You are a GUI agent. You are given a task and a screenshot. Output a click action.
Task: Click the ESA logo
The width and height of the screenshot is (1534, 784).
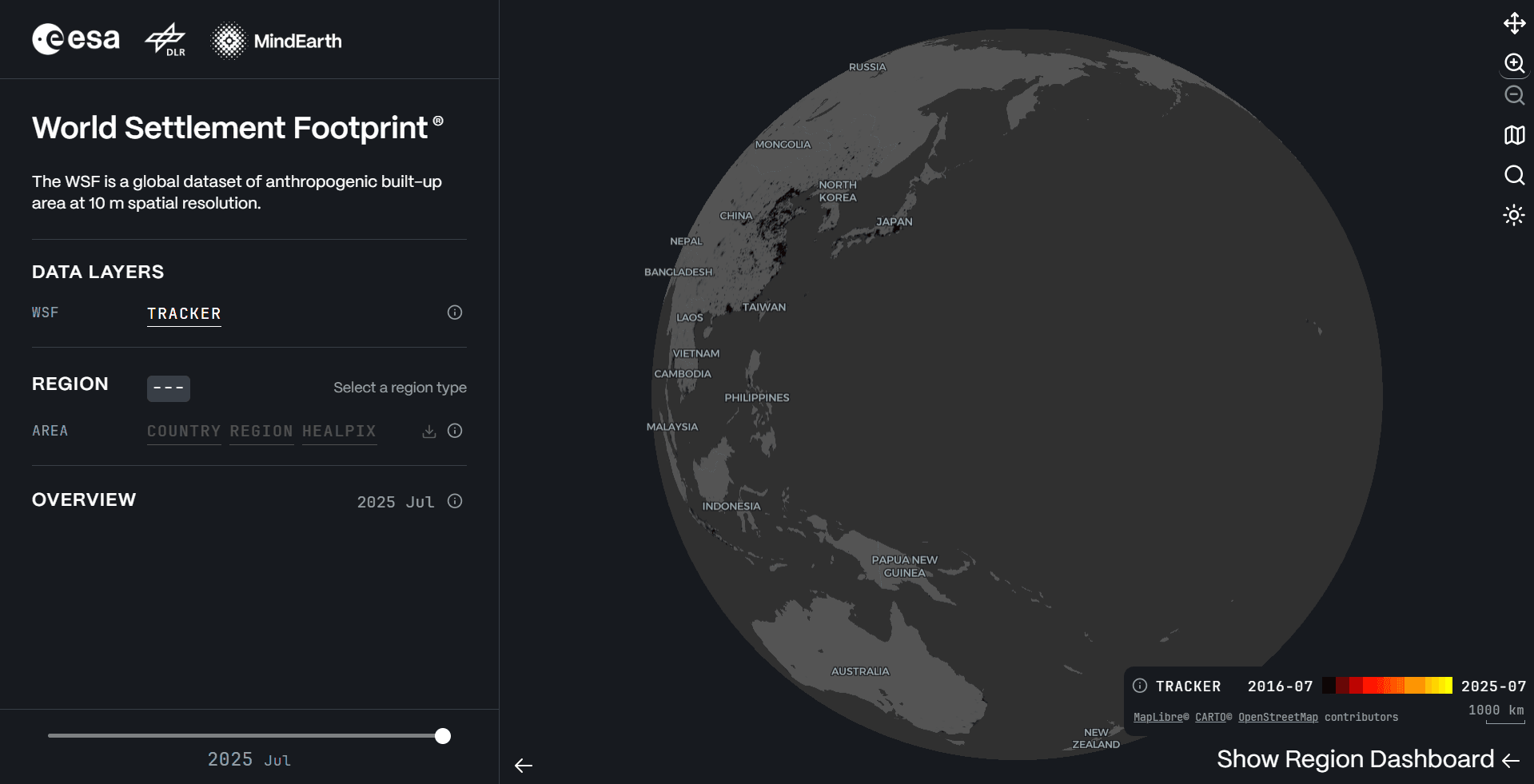[x=76, y=38]
